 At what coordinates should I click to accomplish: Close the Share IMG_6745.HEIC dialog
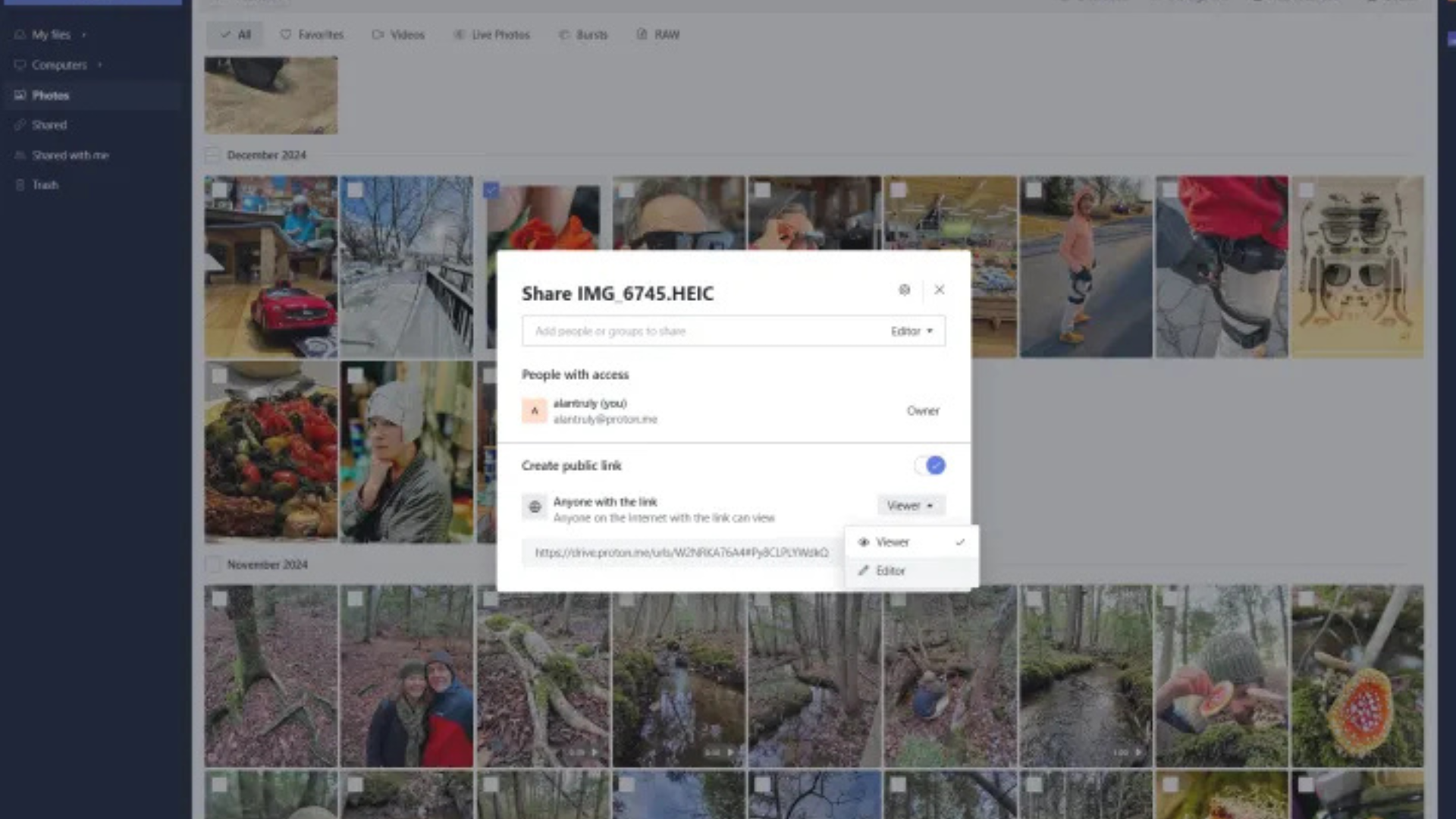pos(939,290)
